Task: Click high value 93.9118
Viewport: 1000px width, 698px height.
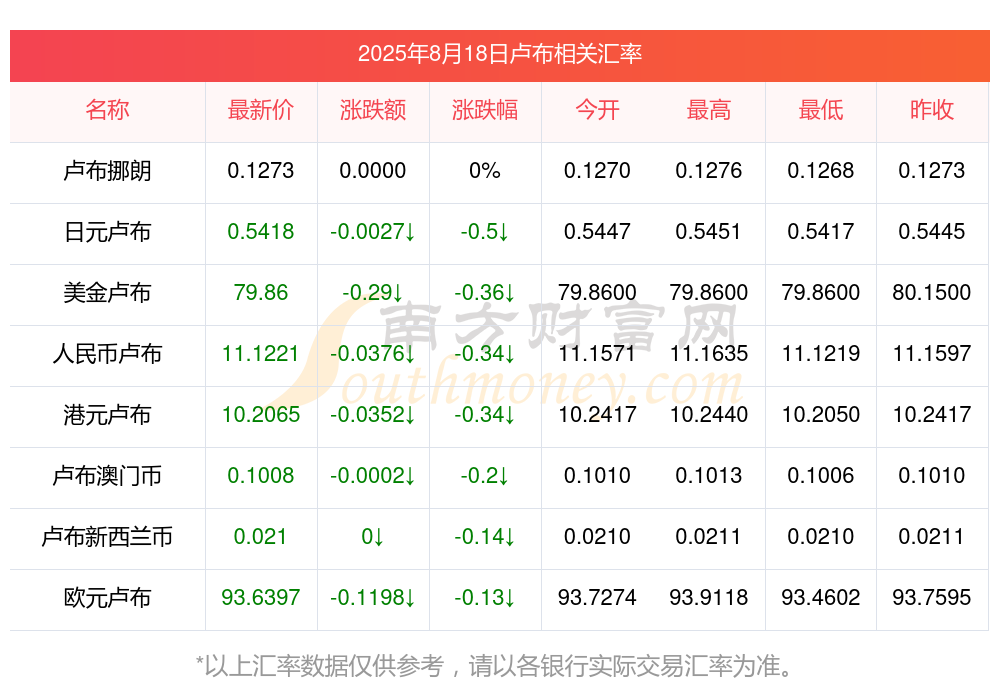Action: click(x=709, y=598)
